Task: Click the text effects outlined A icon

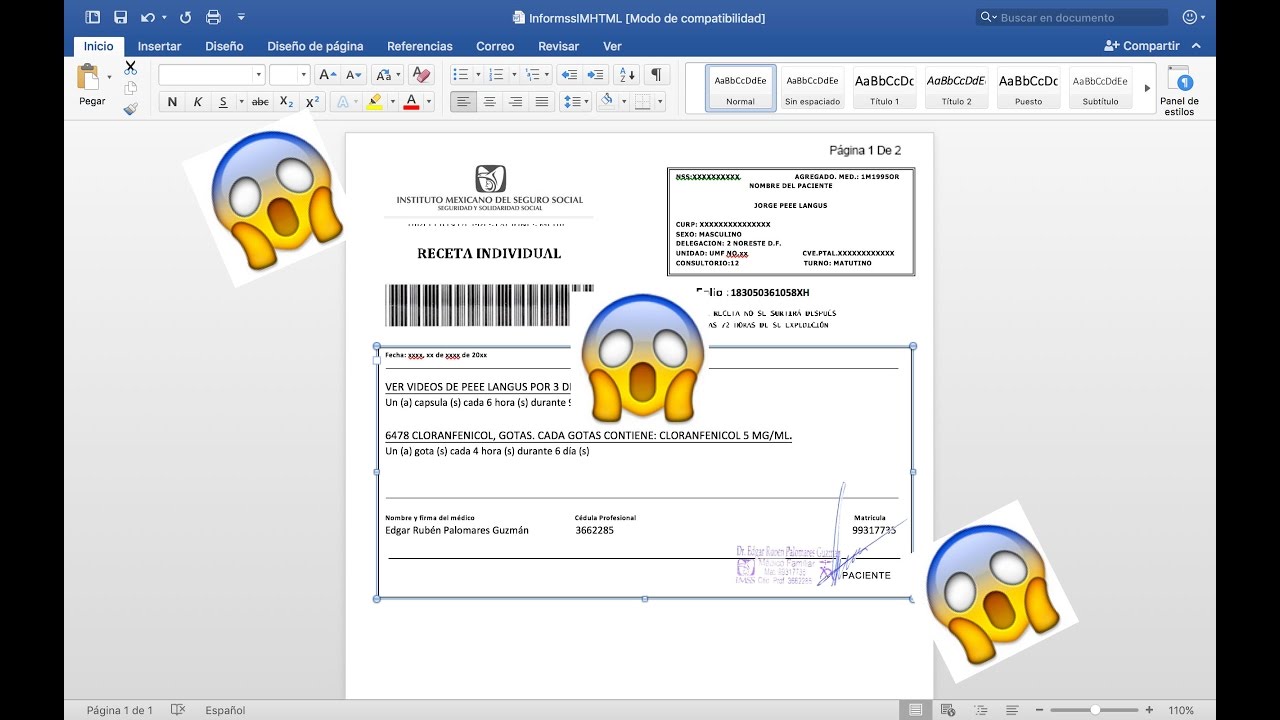Action: (343, 102)
